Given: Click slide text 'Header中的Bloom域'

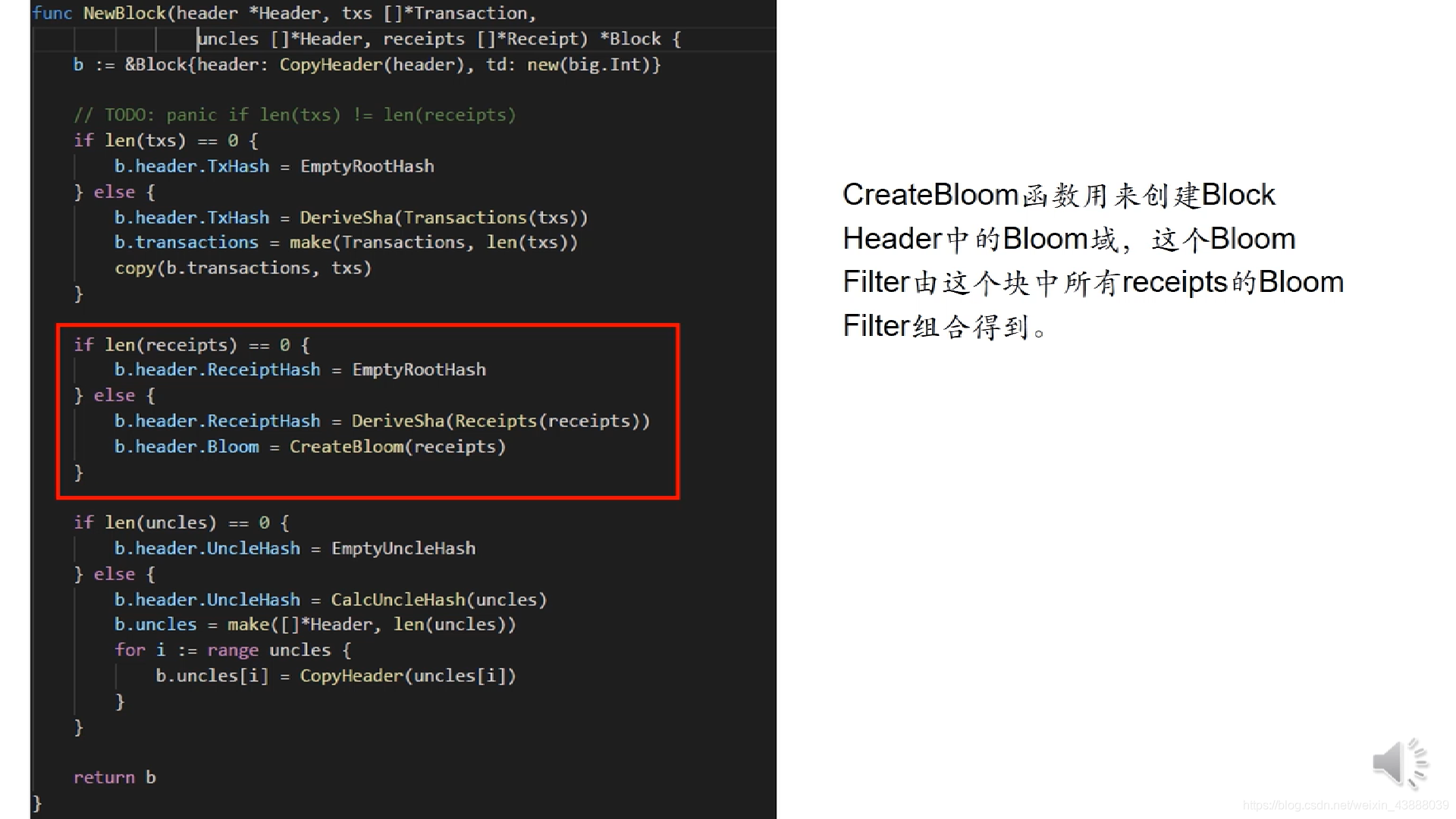Looking at the screenshot, I should tap(981, 240).
